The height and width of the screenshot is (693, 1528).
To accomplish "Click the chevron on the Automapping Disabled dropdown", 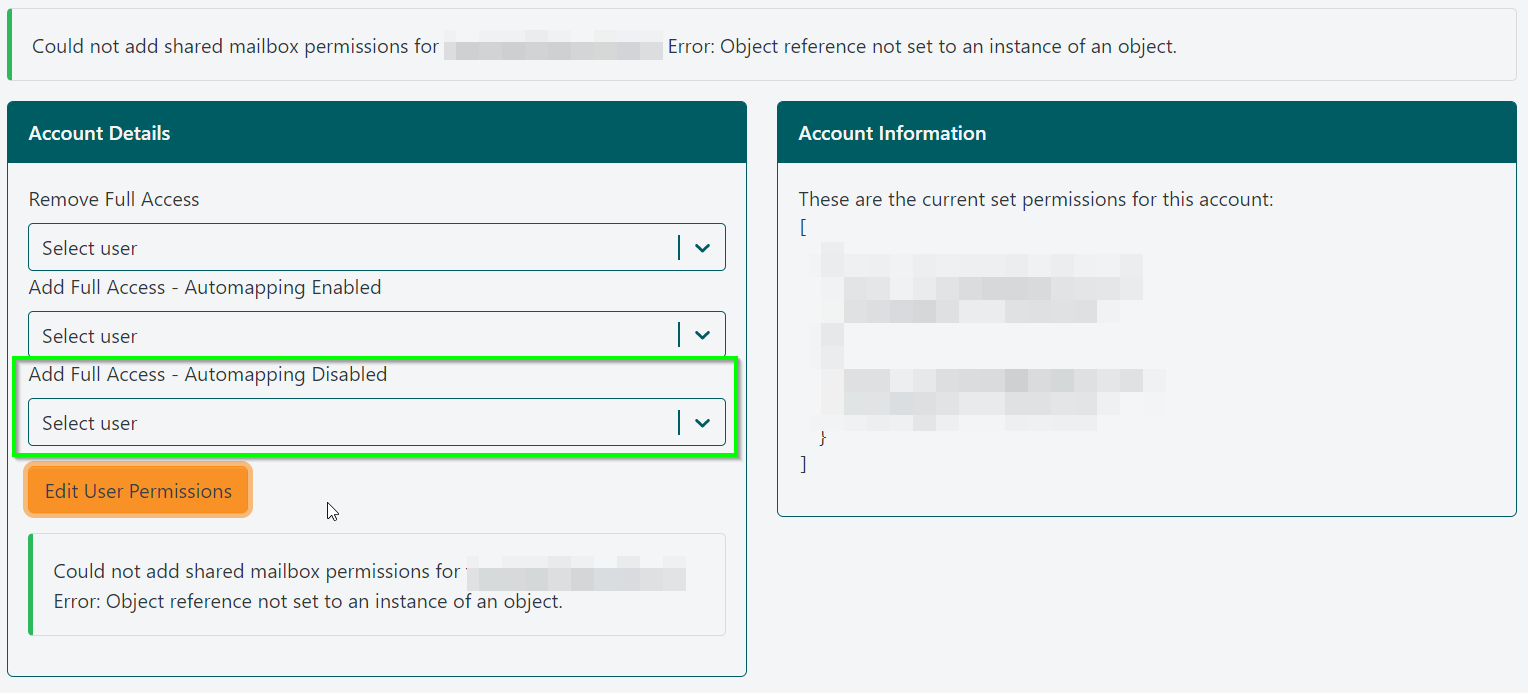I will click(x=700, y=422).
